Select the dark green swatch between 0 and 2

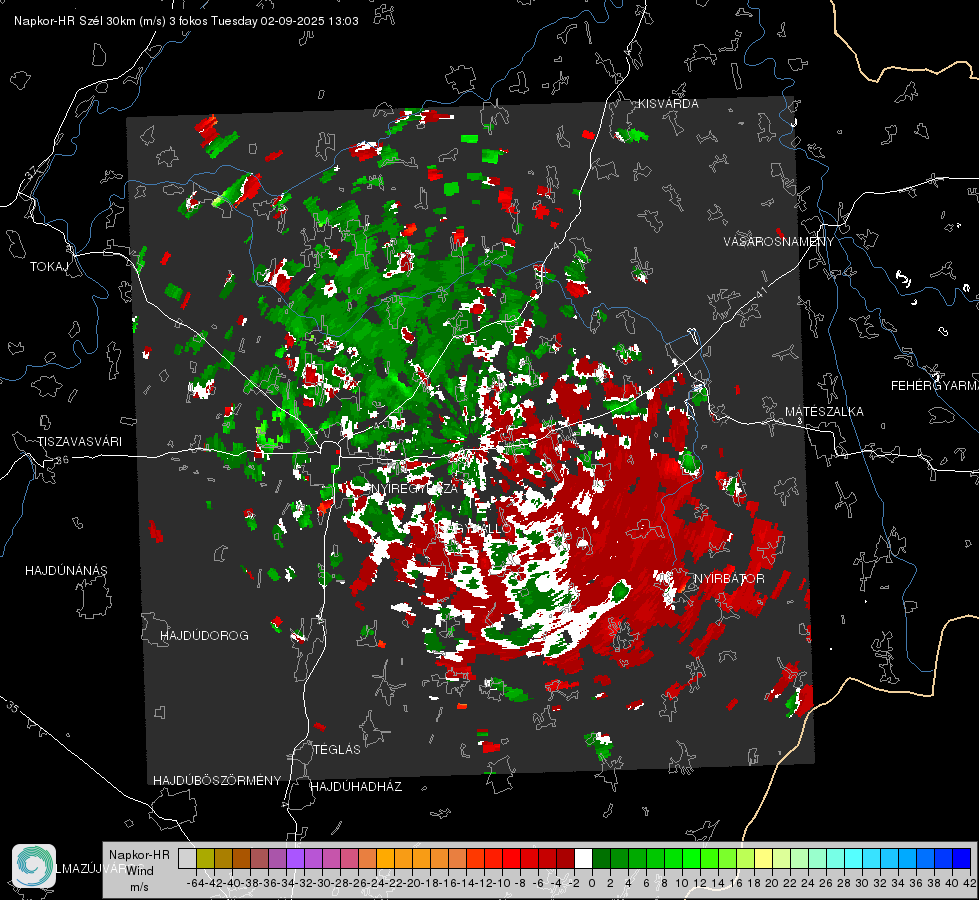(x=601, y=859)
